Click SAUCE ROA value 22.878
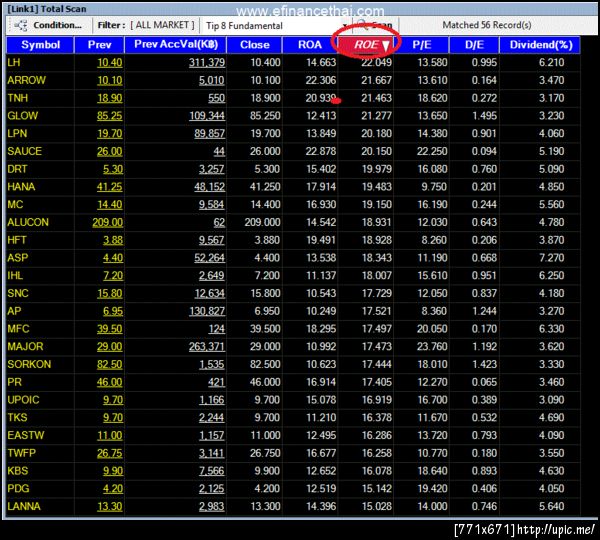The width and height of the screenshot is (600, 540). [321, 151]
